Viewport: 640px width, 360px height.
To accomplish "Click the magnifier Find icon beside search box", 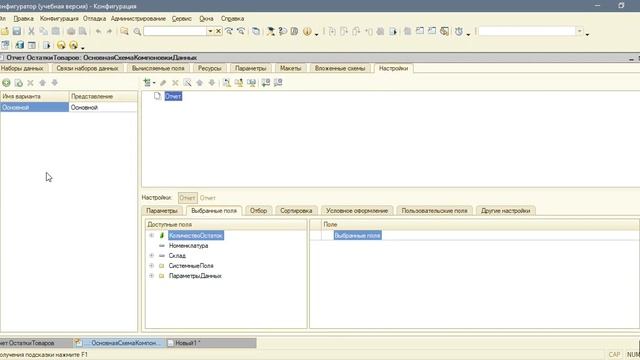I will (x=137, y=31).
